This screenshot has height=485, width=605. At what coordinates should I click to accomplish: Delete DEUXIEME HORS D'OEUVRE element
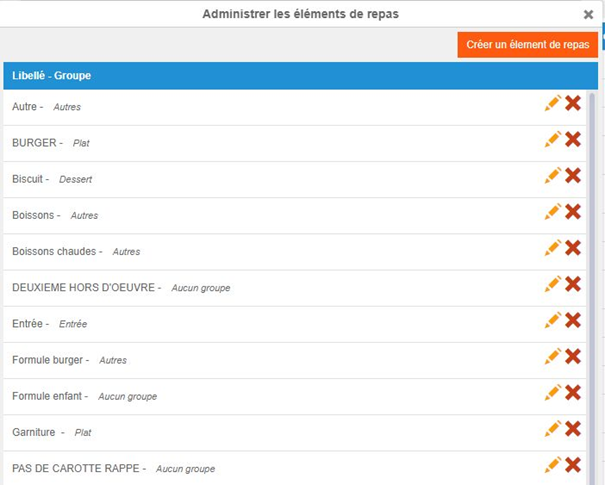coord(573,285)
